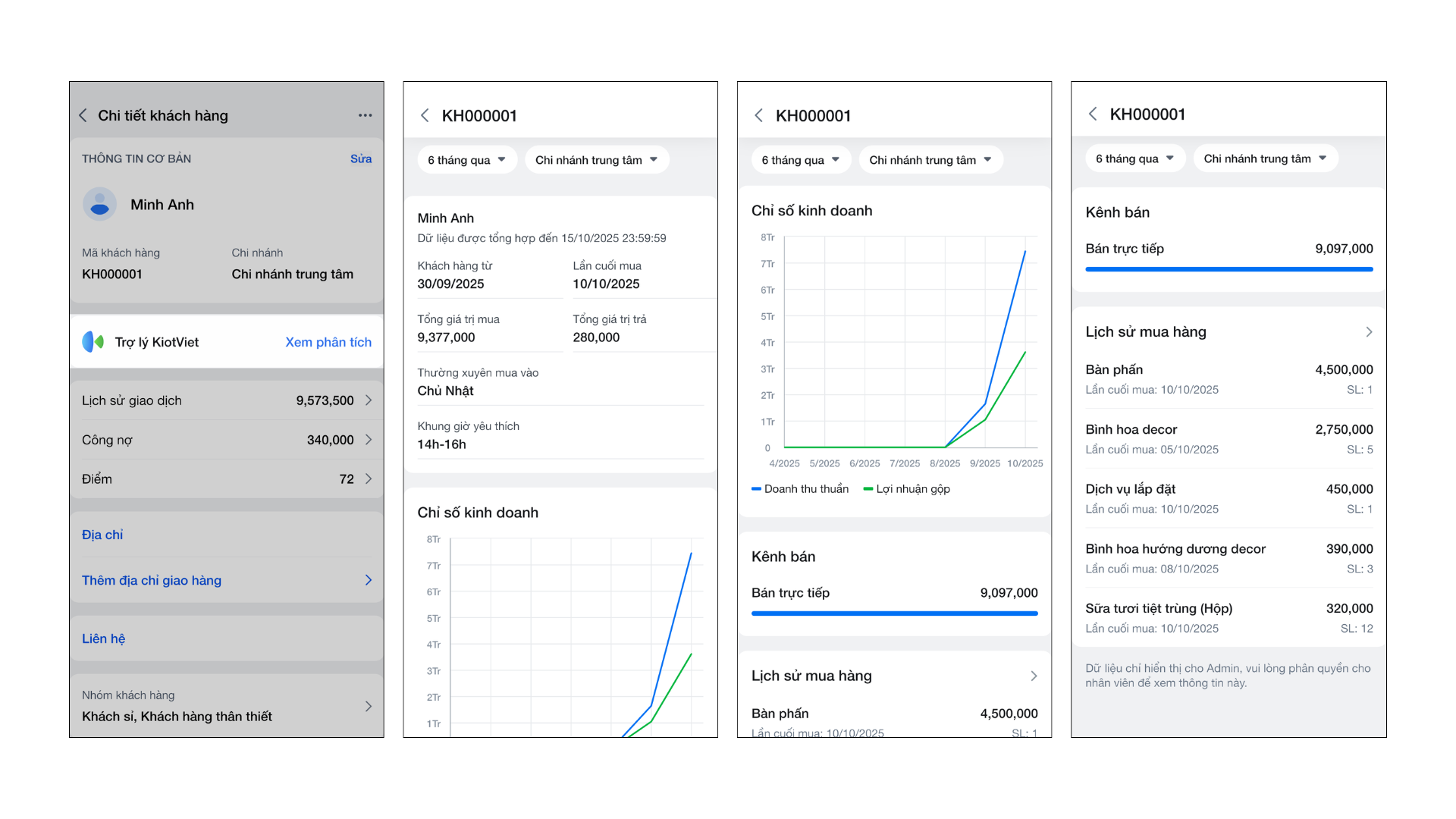Image resolution: width=1456 pixels, height=819 pixels.
Task: Click Bán trực tiếp progress bar on fourth screen
Action: coord(1228,269)
